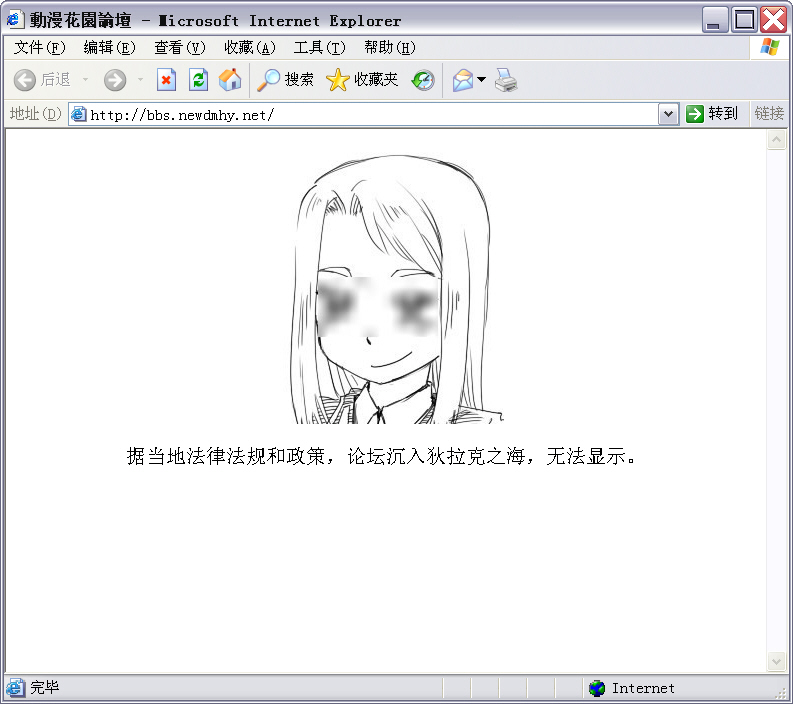Image resolution: width=793 pixels, height=704 pixels.
Task: Open the 工具(T) menu
Action: point(320,48)
